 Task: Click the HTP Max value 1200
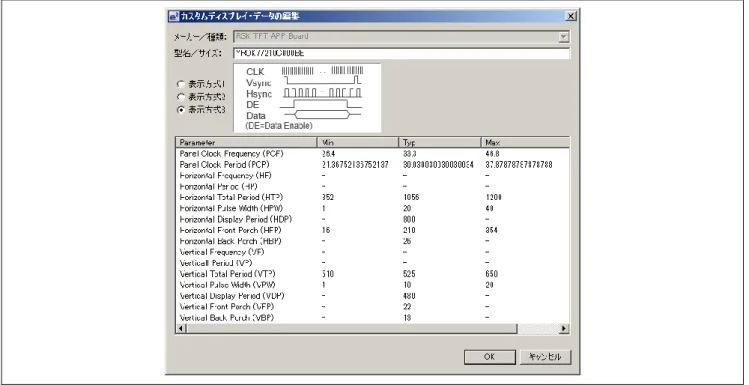[x=493, y=197]
